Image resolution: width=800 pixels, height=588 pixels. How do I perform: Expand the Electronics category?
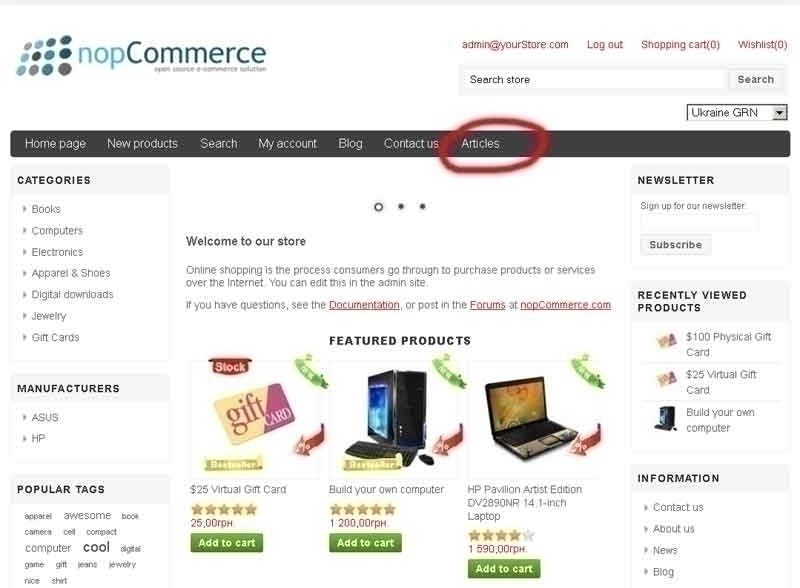(x=57, y=252)
